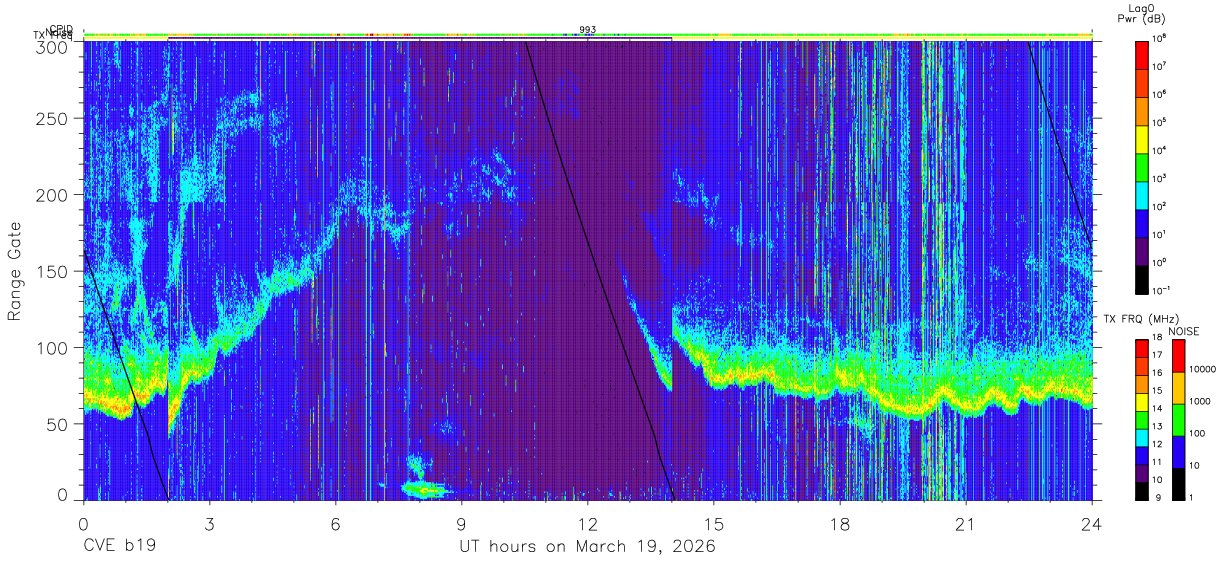This screenshot has width=1228, height=567.
Task: Click the '15' tick on the UT hours axis
Action: point(714,524)
